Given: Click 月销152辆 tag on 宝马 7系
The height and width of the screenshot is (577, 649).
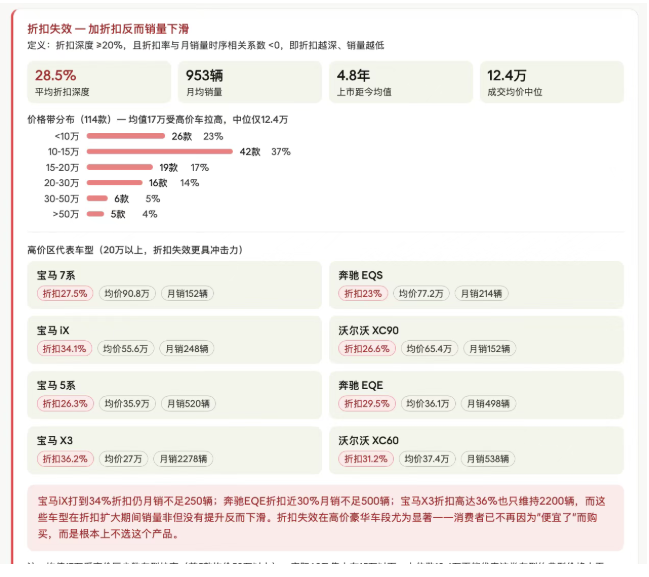Looking at the screenshot, I should pos(187,293).
